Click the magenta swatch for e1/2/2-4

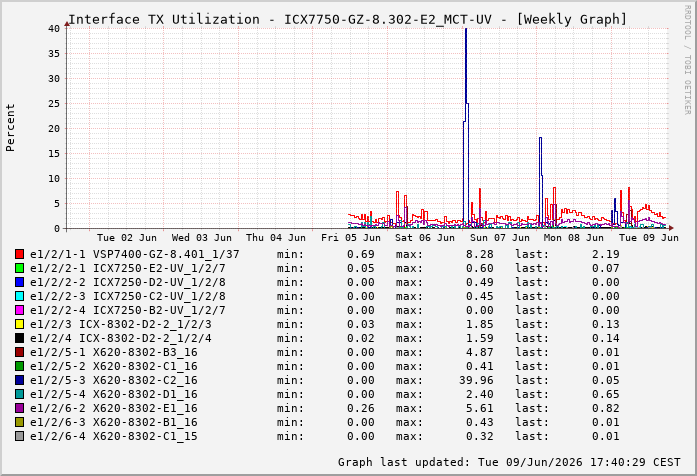[19, 310]
